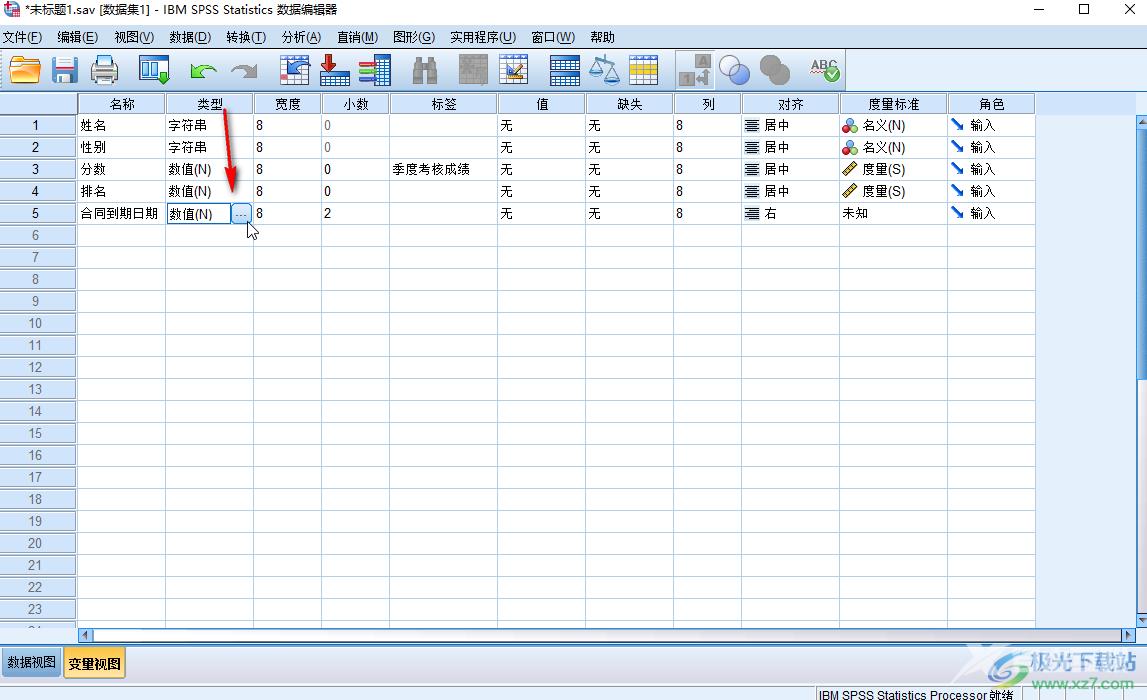Click the Split file icon
The image size is (1147, 700).
point(565,70)
